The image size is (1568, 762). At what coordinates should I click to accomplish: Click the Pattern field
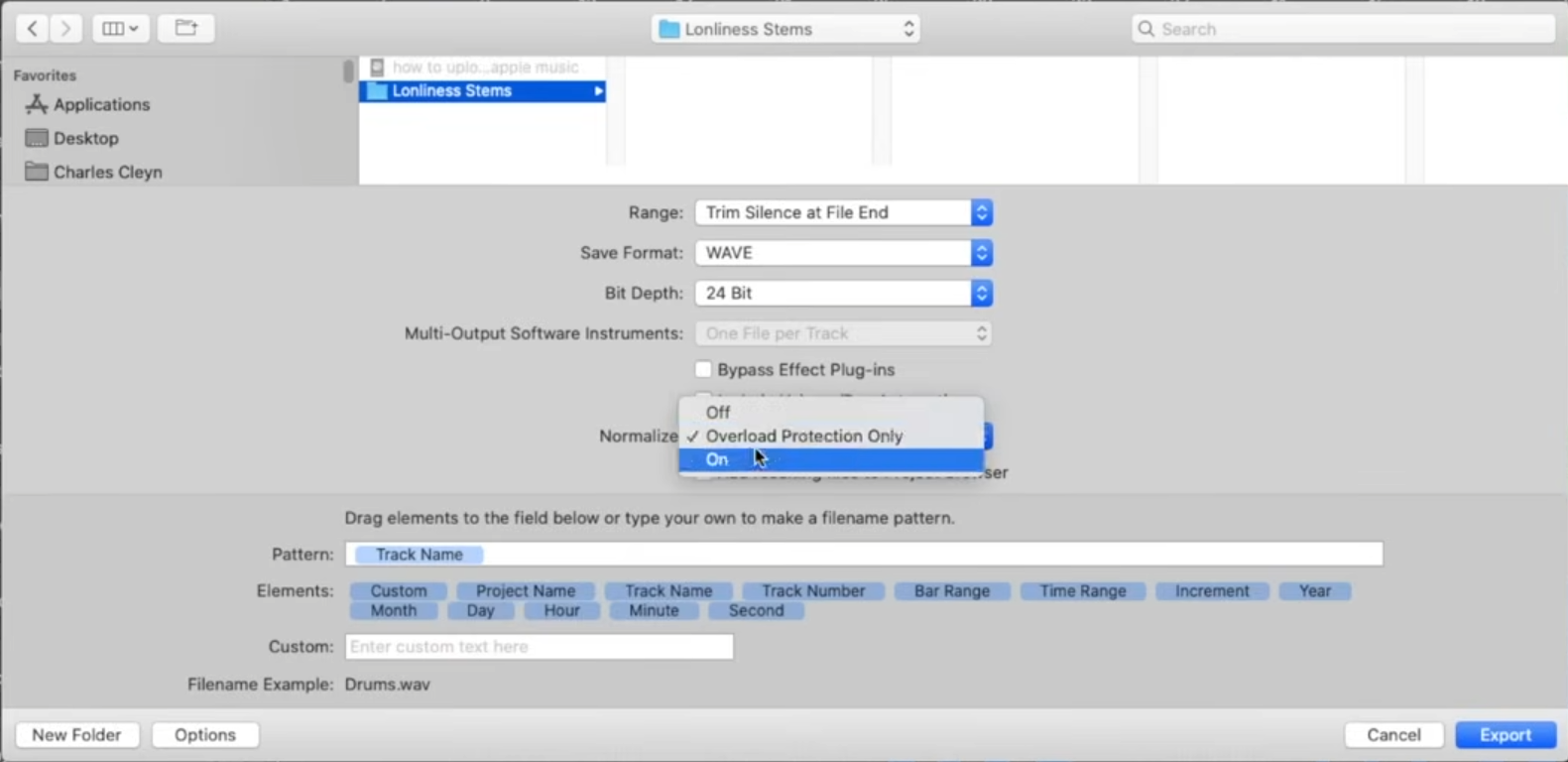click(x=864, y=554)
